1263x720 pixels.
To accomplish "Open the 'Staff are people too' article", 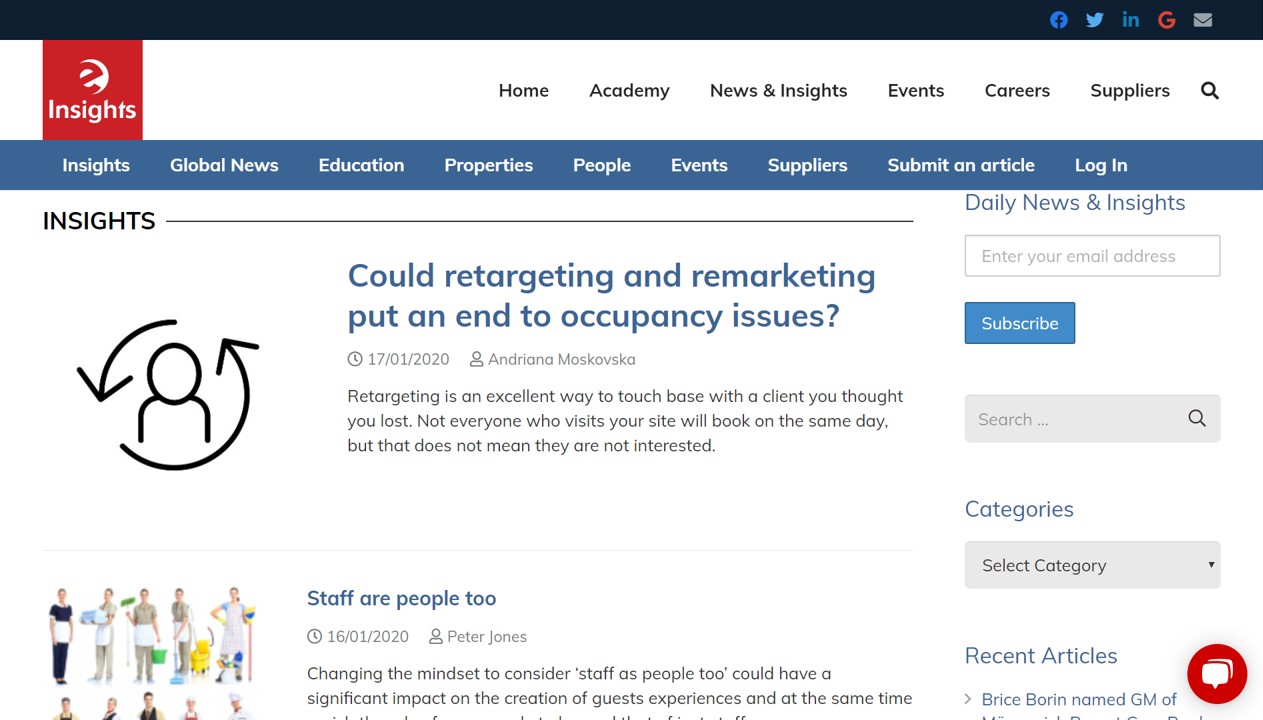I will click(401, 598).
